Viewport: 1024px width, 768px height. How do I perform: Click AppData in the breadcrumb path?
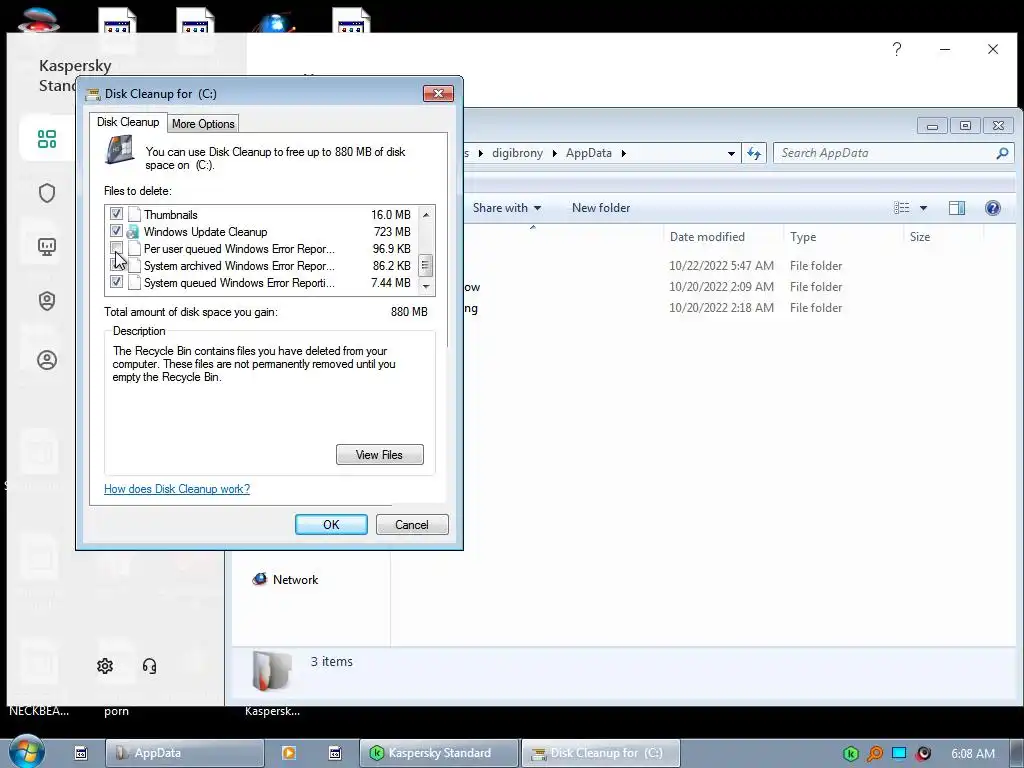[588, 153]
